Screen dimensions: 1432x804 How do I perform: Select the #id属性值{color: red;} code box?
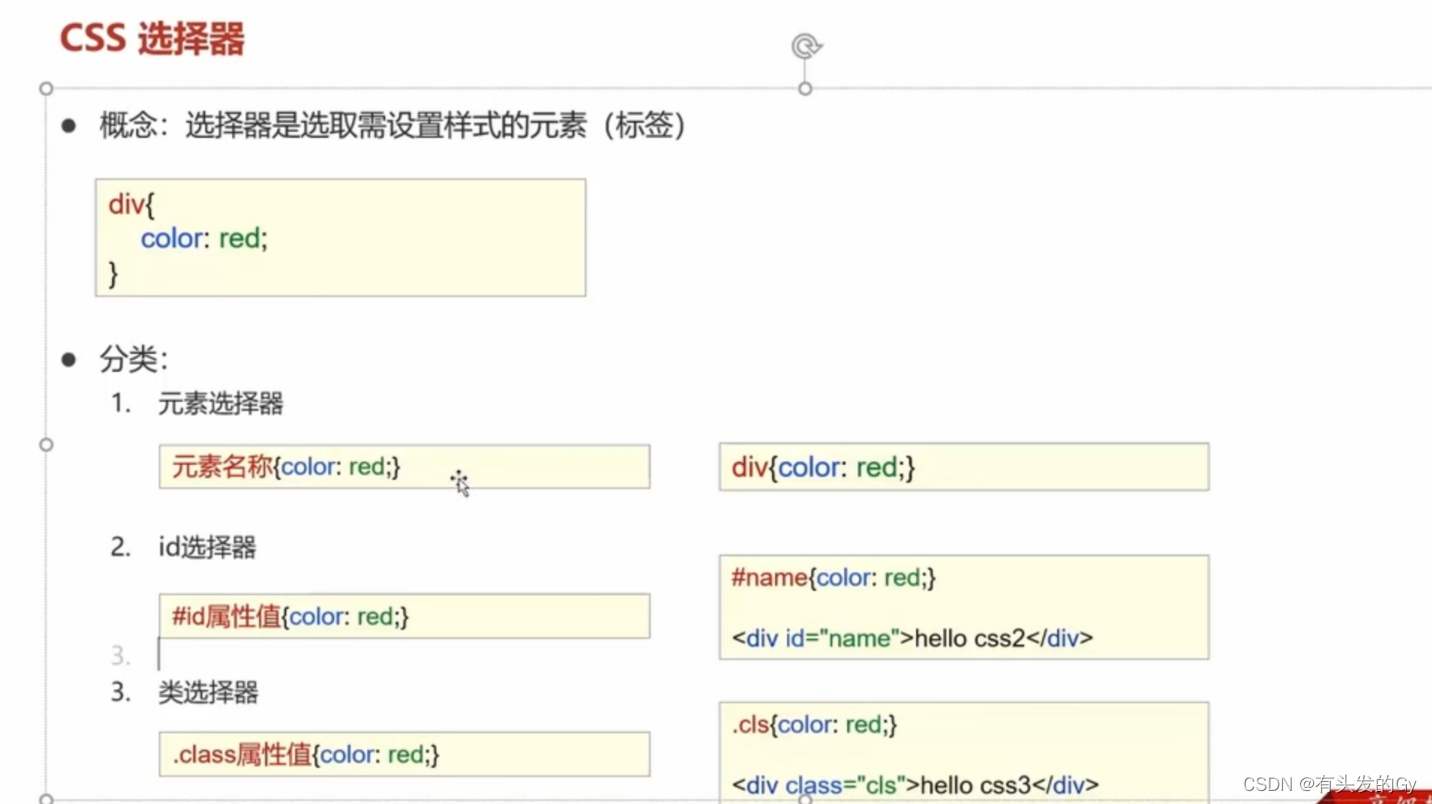coord(404,616)
